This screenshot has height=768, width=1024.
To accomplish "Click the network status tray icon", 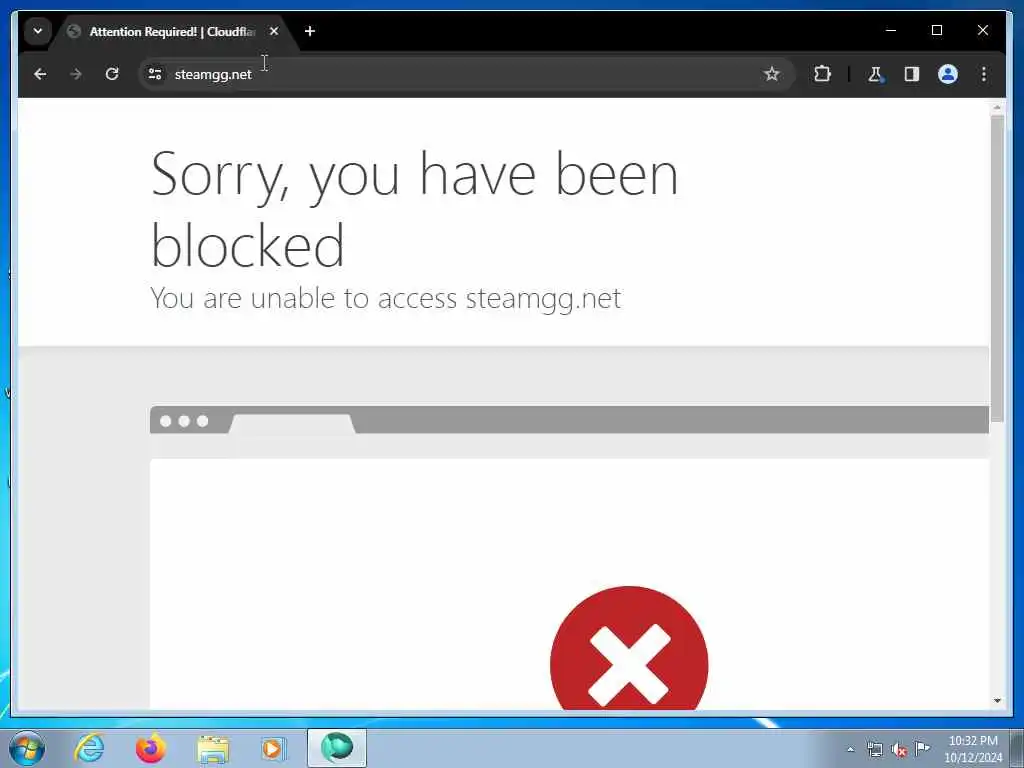I will [x=874, y=750].
